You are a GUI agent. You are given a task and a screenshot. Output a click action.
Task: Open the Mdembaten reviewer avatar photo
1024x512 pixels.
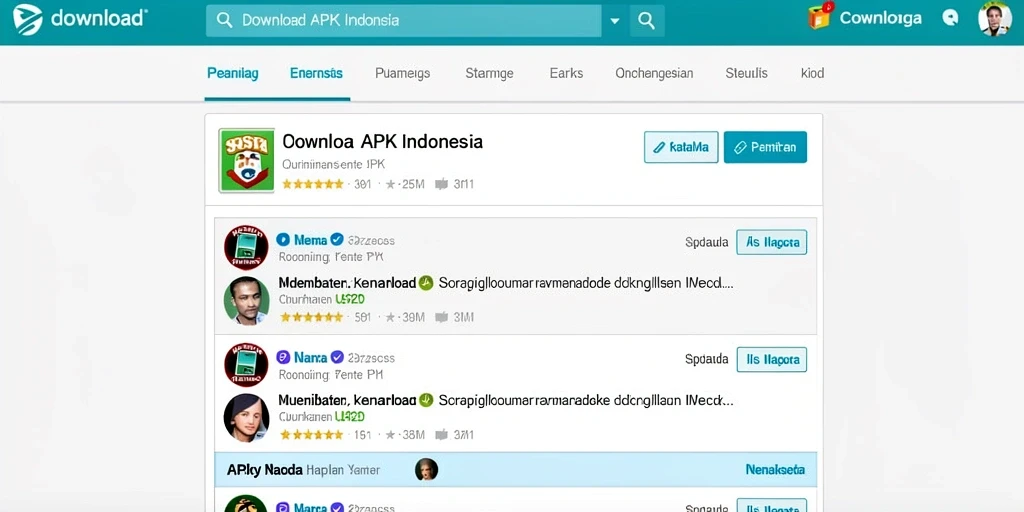point(246,300)
